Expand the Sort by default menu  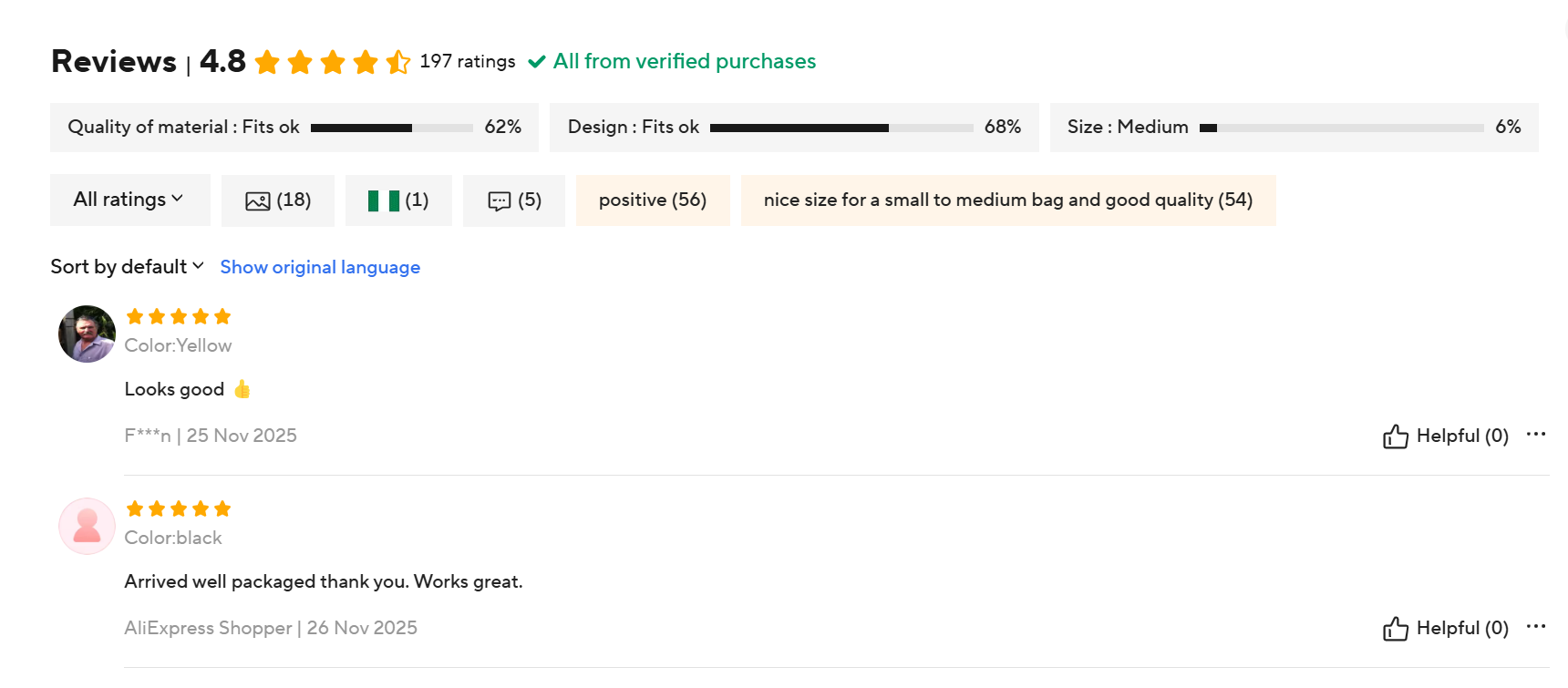(x=119, y=267)
